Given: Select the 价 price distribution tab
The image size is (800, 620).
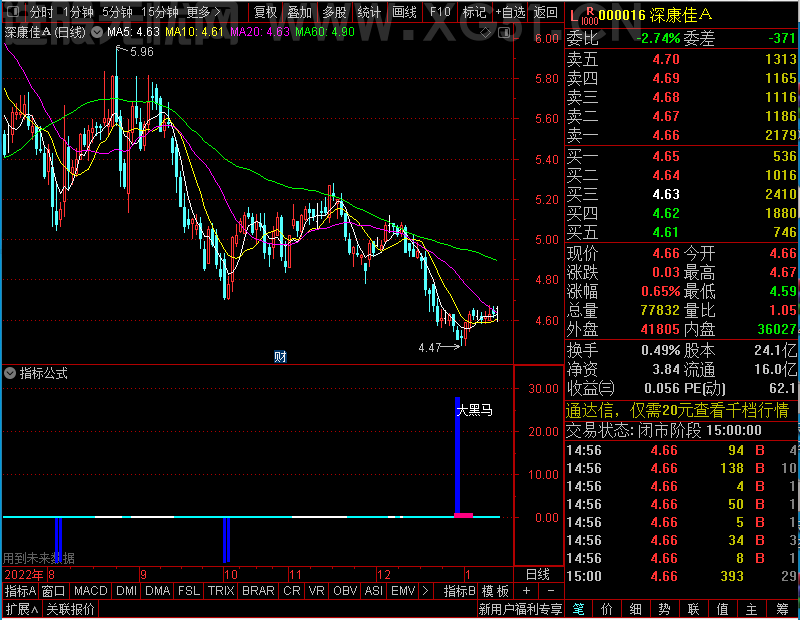Looking at the screenshot, I should (x=607, y=609).
